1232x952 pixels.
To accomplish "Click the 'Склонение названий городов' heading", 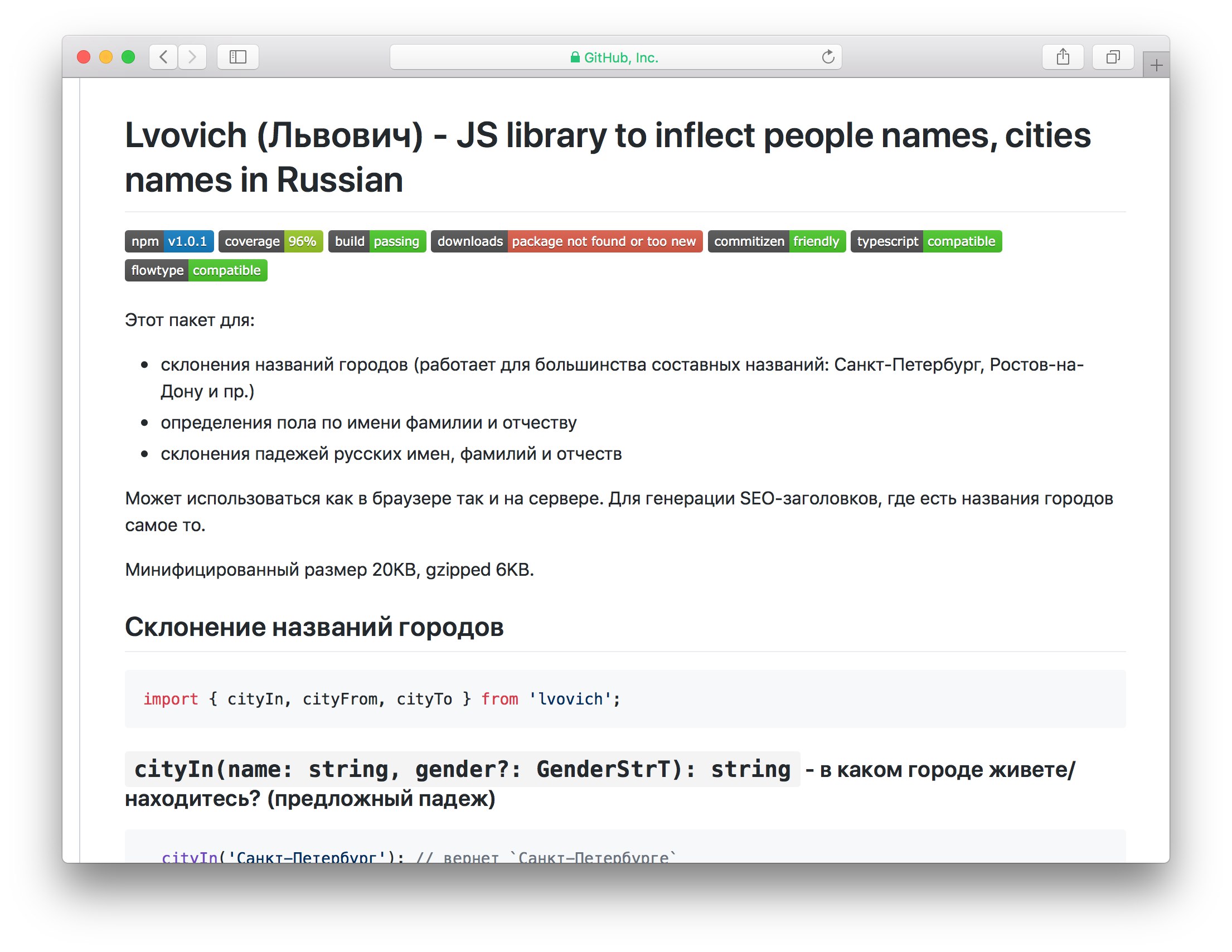I will [x=314, y=627].
